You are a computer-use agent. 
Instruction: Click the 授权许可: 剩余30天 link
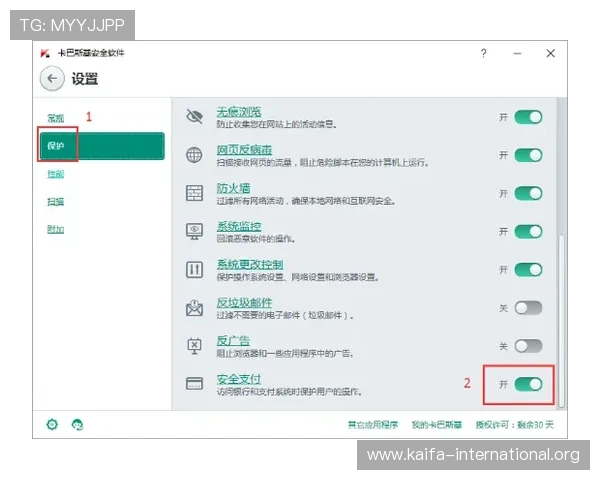515,424
